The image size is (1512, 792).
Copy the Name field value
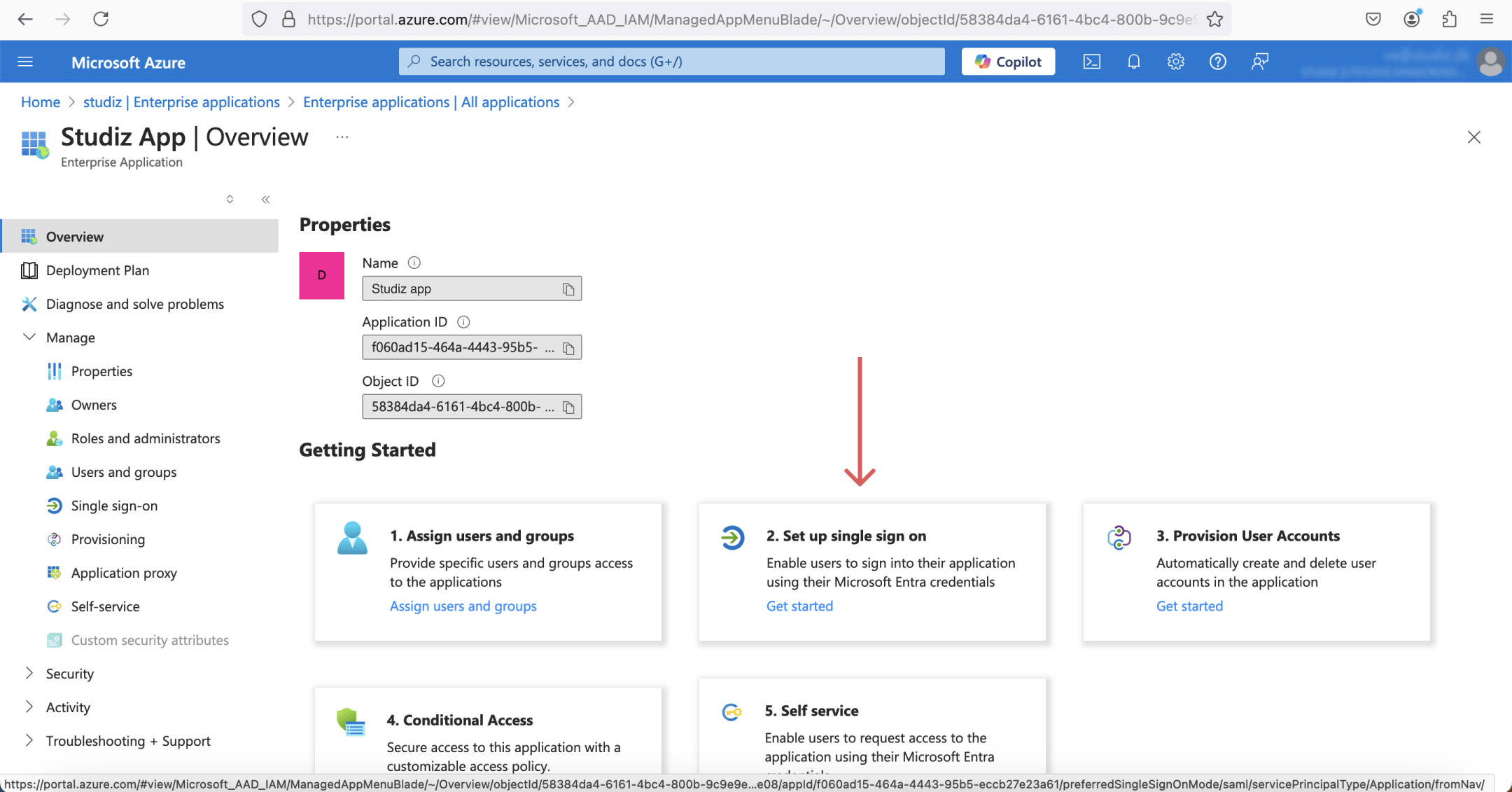click(x=568, y=289)
